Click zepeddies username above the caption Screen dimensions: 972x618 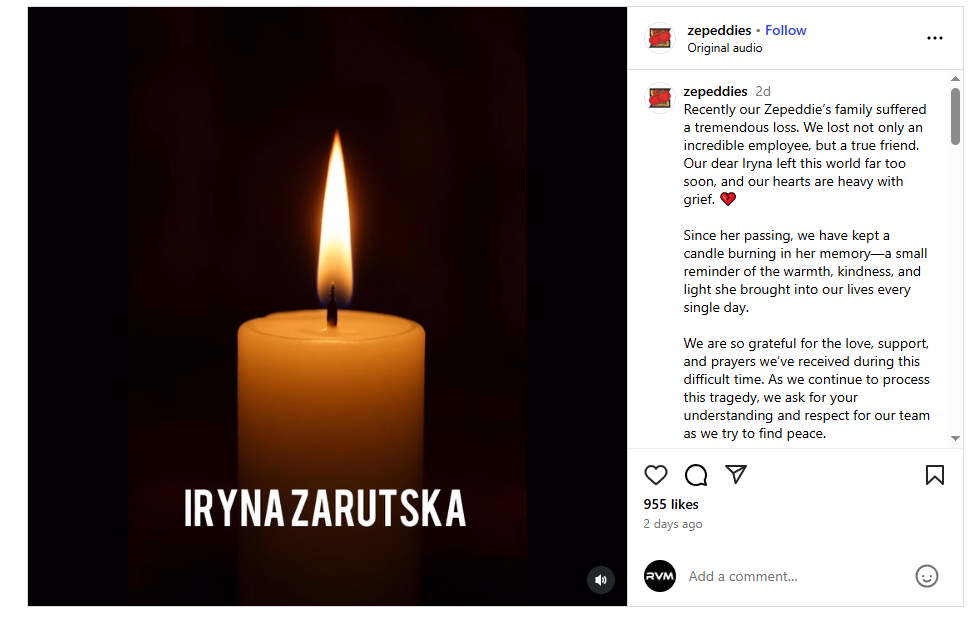715,91
